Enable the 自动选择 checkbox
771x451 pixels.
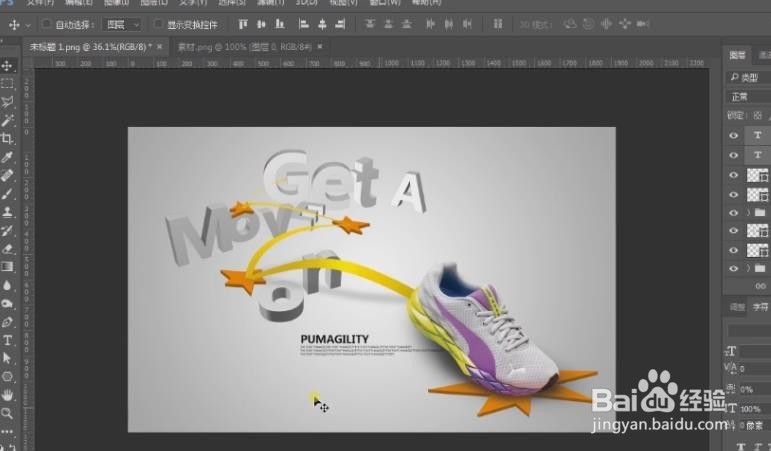click(46, 24)
